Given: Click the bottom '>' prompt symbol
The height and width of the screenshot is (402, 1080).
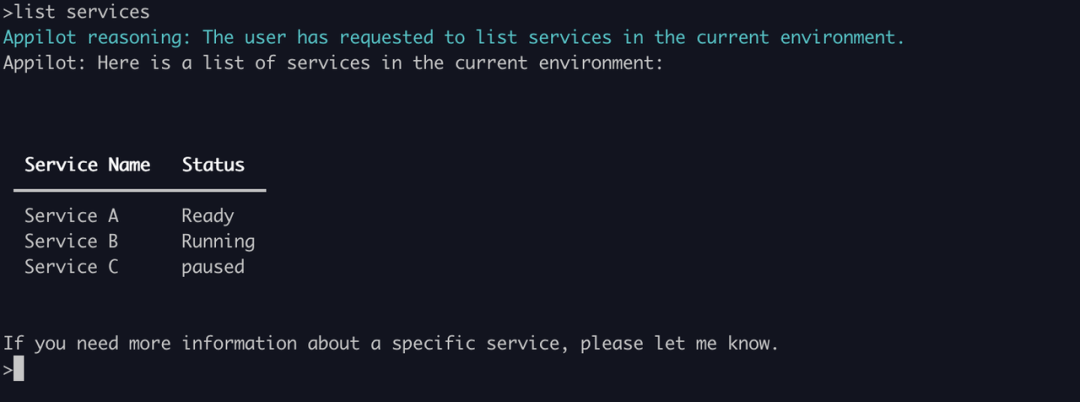Looking at the screenshot, I should [8, 370].
